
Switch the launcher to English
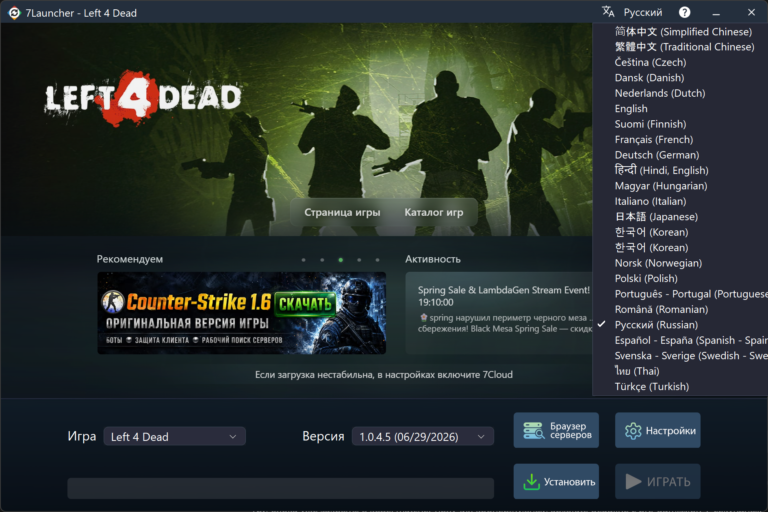coord(631,109)
